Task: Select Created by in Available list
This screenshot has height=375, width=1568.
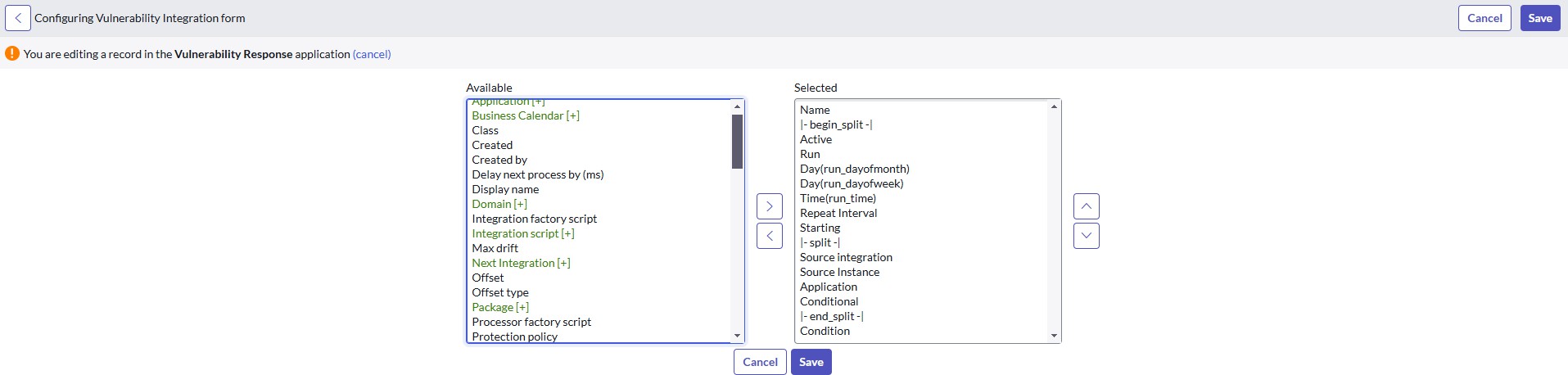Action: pyautogui.click(x=599, y=160)
